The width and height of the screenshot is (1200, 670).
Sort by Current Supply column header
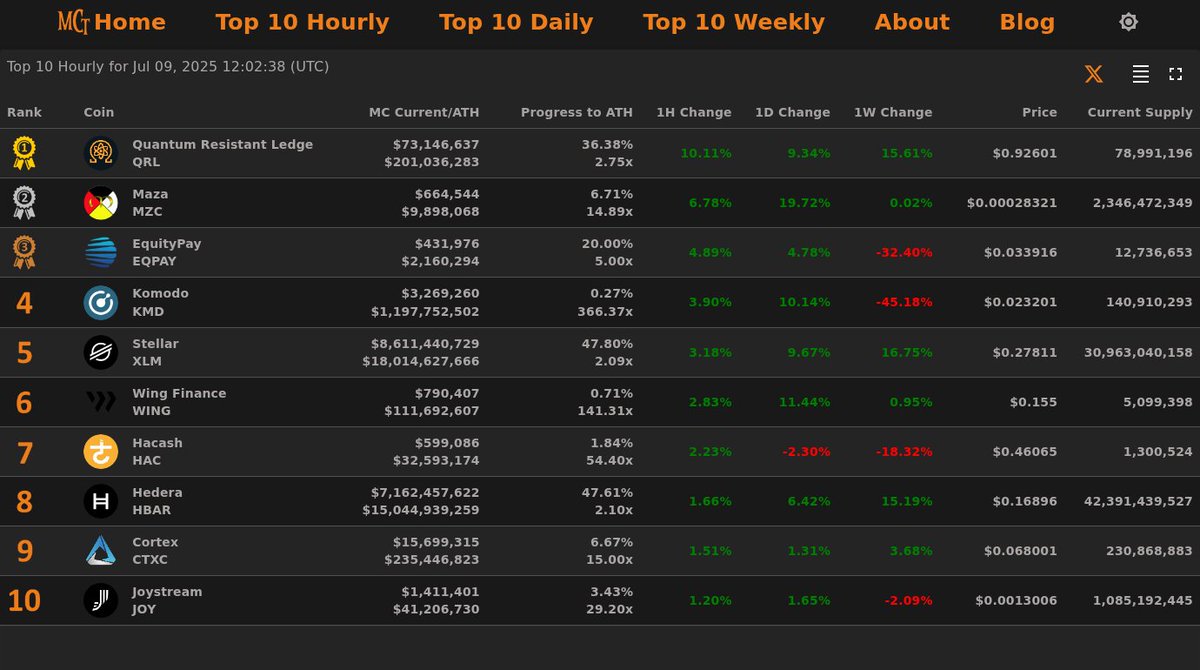tap(1140, 112)
